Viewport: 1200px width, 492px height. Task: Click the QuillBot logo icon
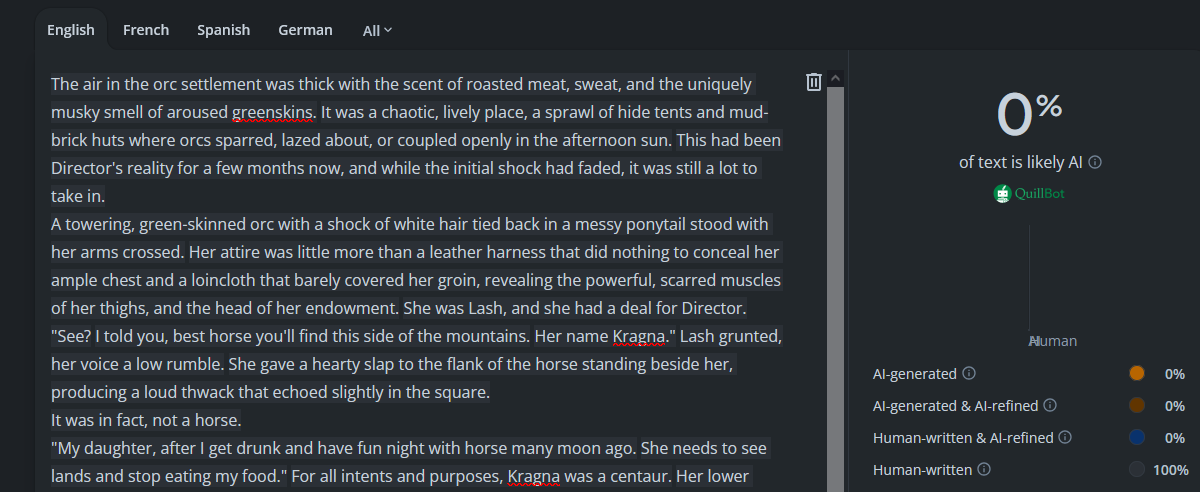pos(1003,194)
